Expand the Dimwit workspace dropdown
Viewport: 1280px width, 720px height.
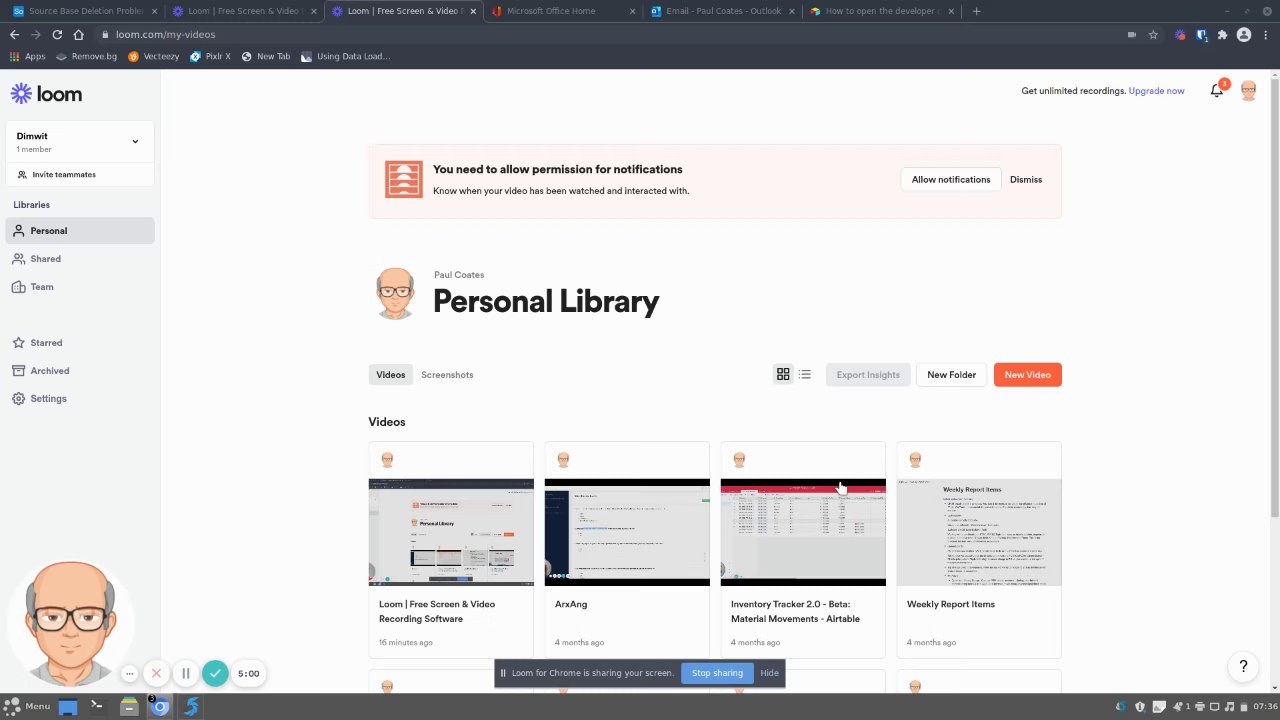click(135, 141)
